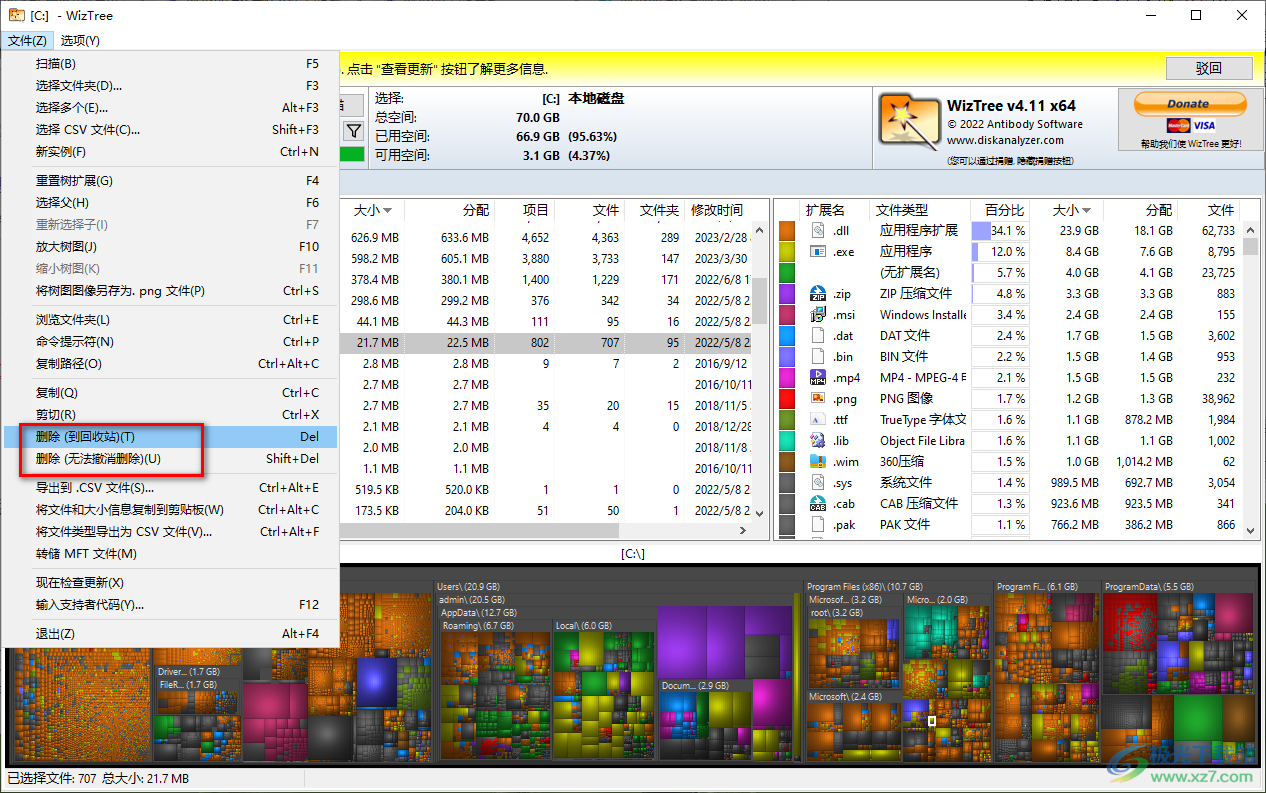The width and height of the screenshot is (1266, 793).
Task: Click the cyan .lib color swatch
Action: [x=788, y=440]
